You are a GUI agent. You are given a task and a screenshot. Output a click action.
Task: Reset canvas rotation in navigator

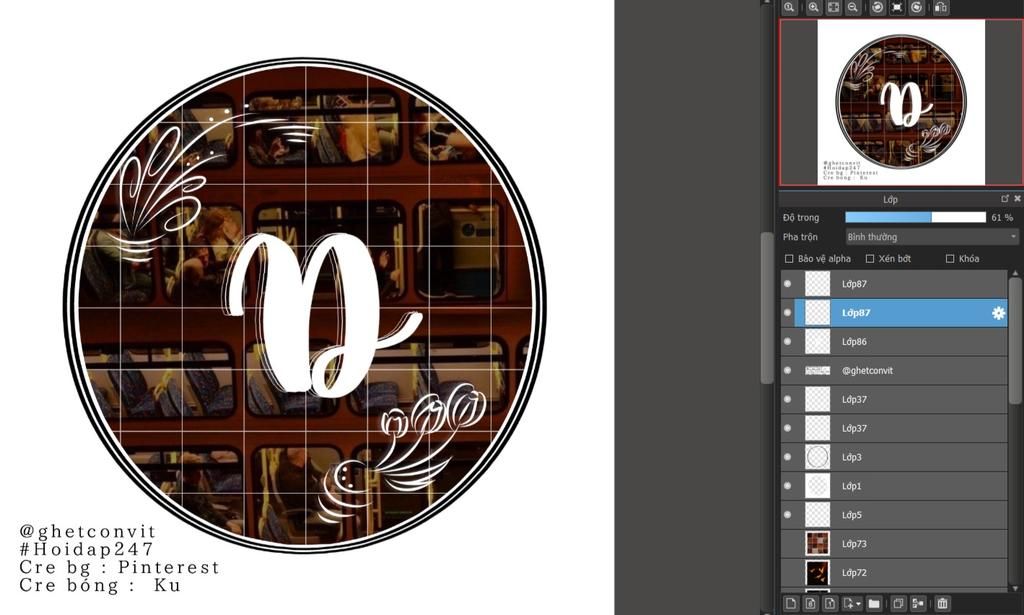[897, 7]
